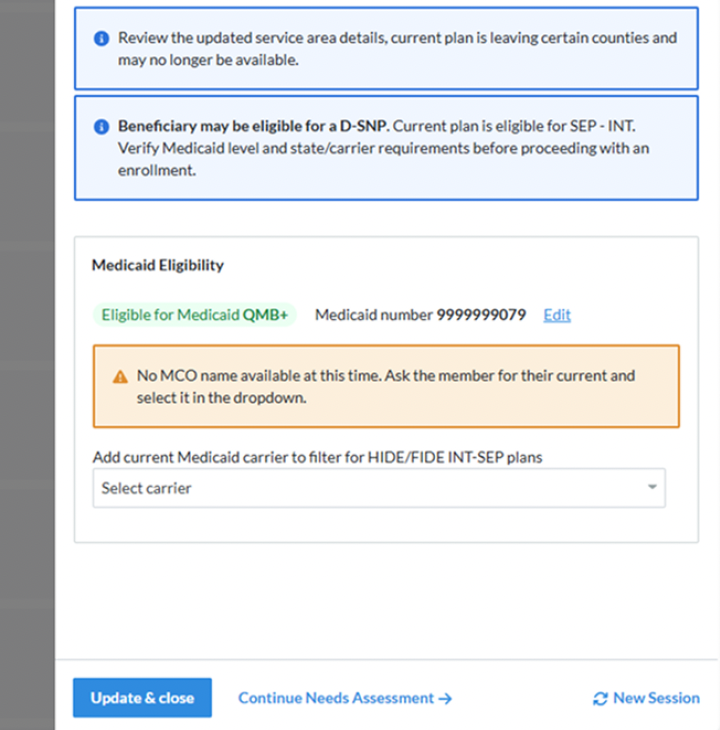Start a New Session
This screenshot has width=720, height=730.
point(646,698)
